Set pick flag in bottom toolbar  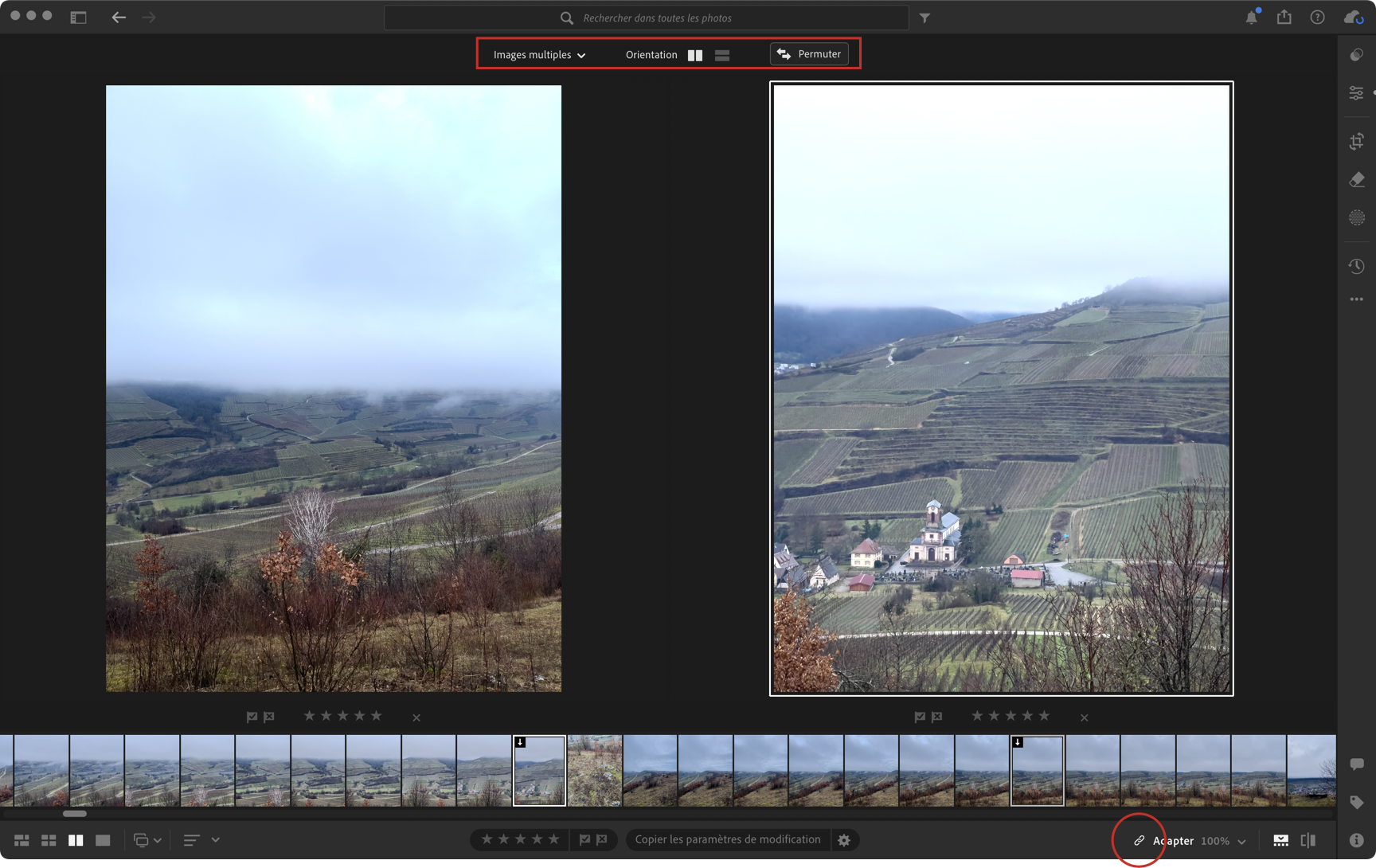(584, 839)
